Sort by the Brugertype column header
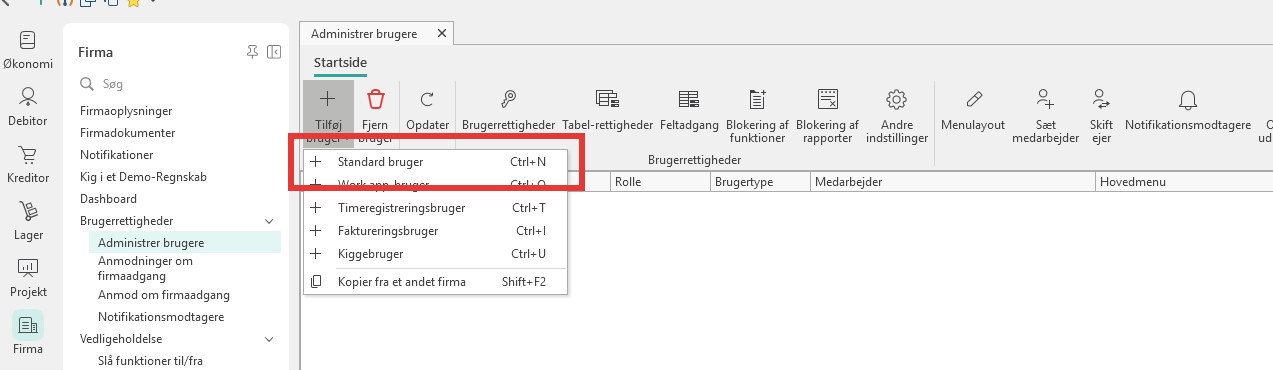1273x370 pixels. 760,182
